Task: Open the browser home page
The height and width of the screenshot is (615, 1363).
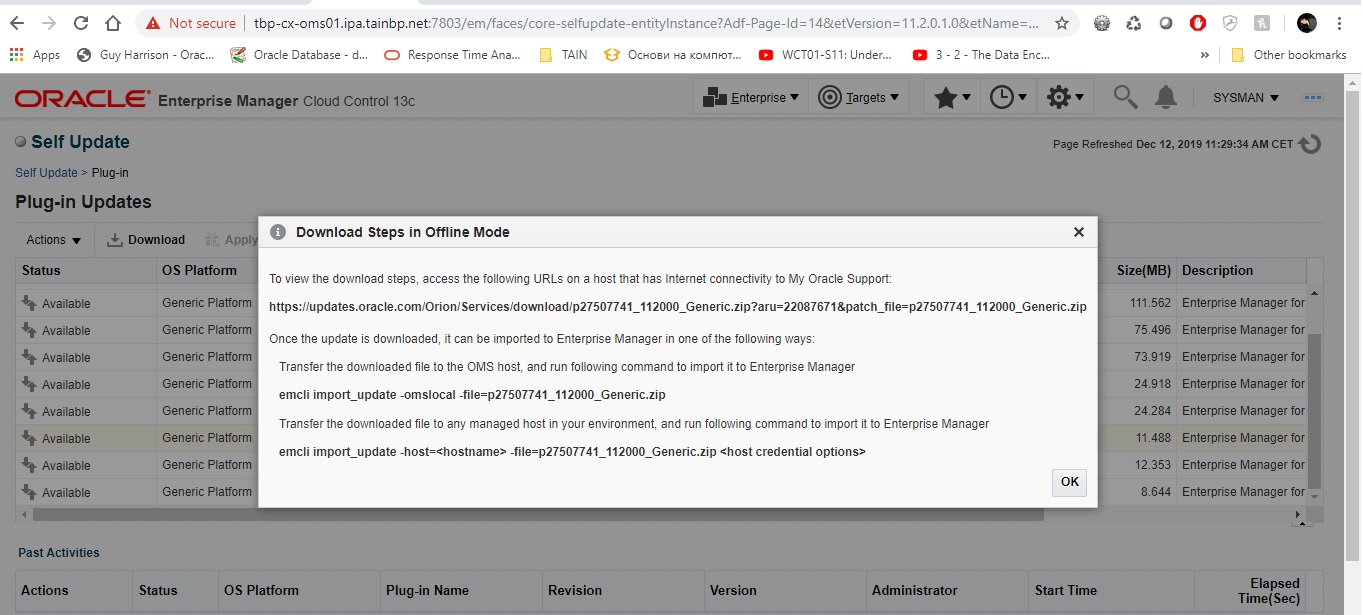Action: click(113, 23)
